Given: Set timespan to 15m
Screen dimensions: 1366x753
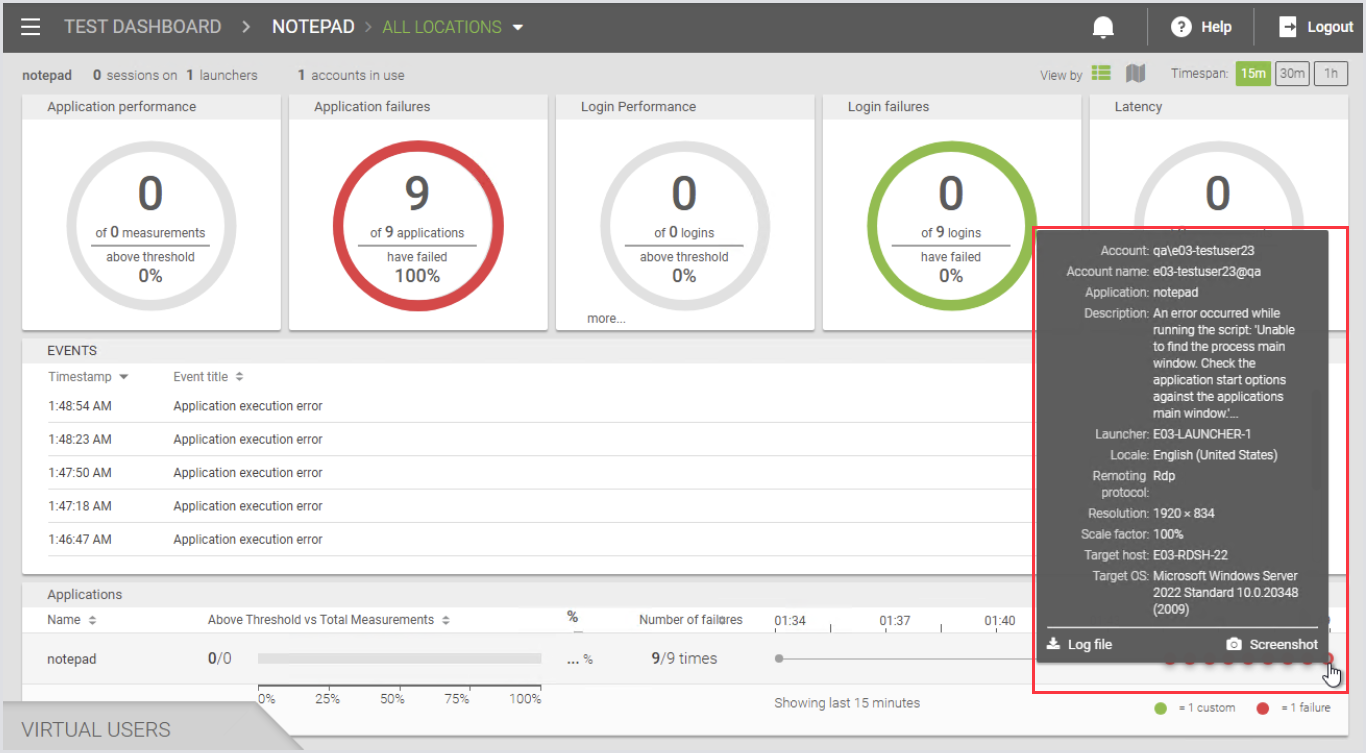Looking at the screenshot, I should pos(1252,73).
